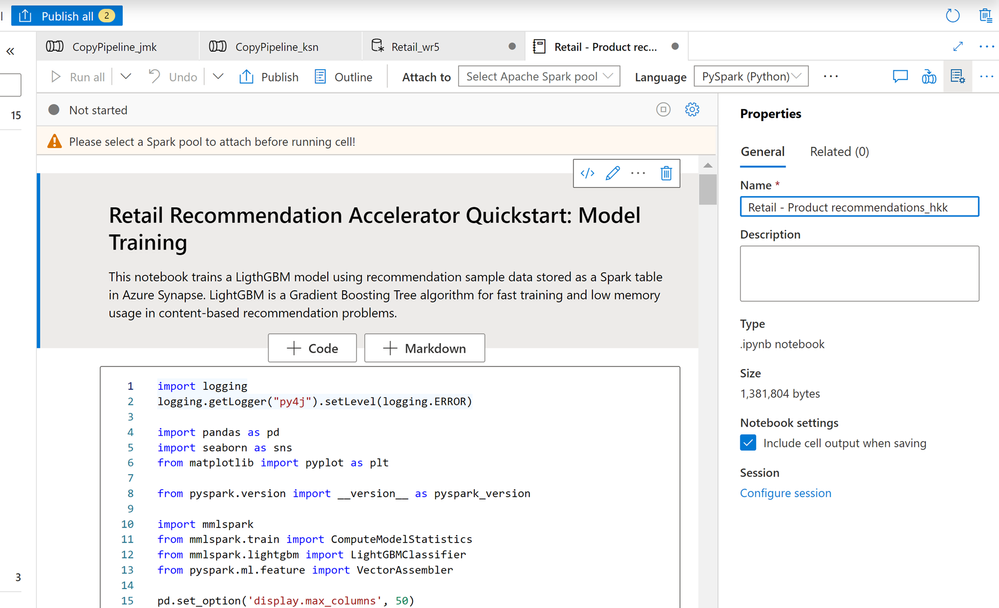Viewport: 999px width, 608px height.
Task: Toggle the Properties panel icon
Action: [x=958, y=76]
